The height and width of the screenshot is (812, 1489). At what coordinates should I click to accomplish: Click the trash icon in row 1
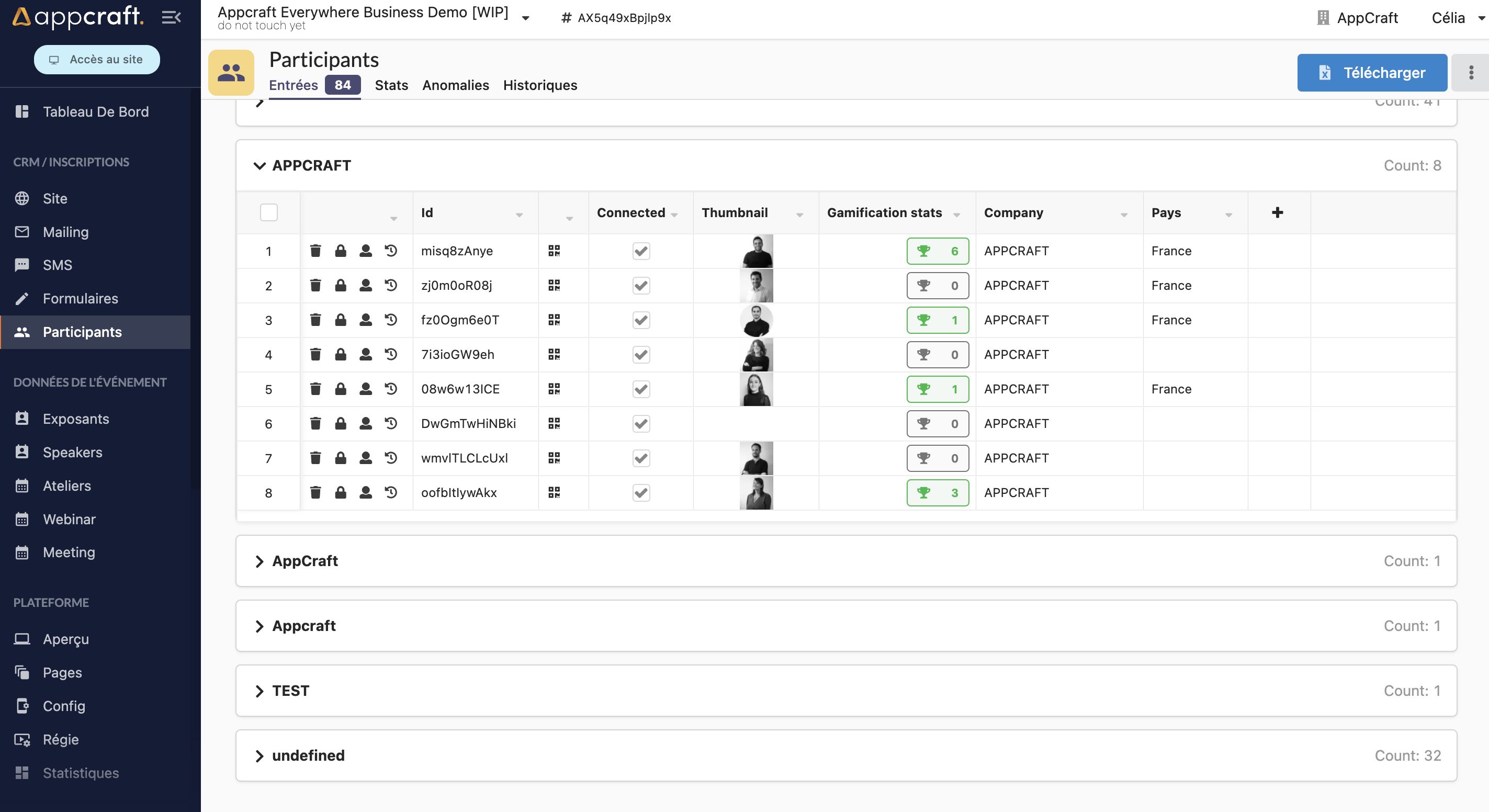click(x=315, y=251)
